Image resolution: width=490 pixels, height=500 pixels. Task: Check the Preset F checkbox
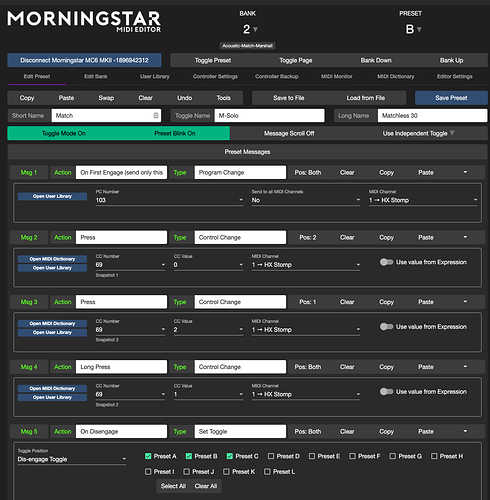[x=352, y=456]
